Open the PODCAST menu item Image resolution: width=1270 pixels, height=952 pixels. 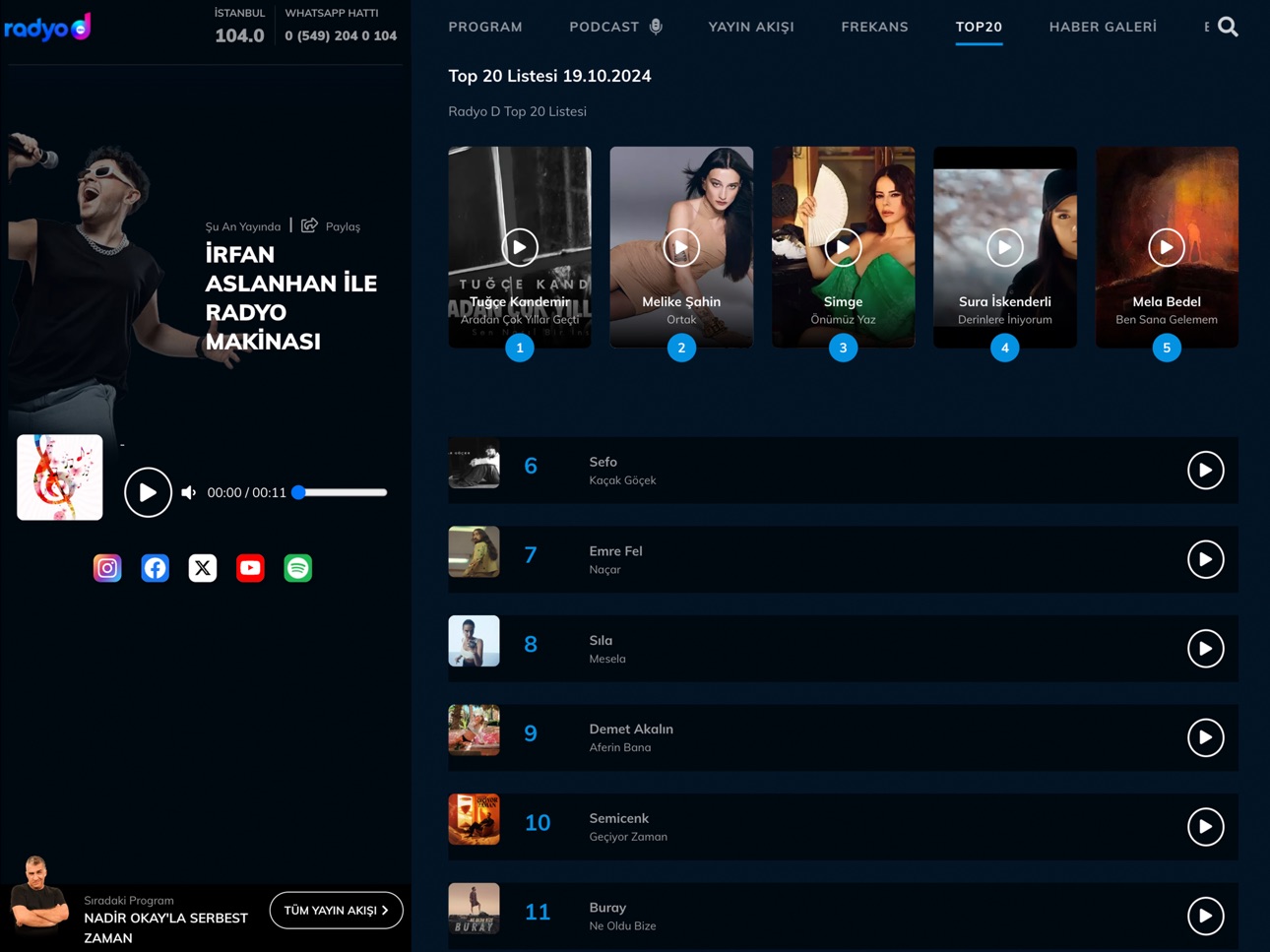(x=615, y=27)
